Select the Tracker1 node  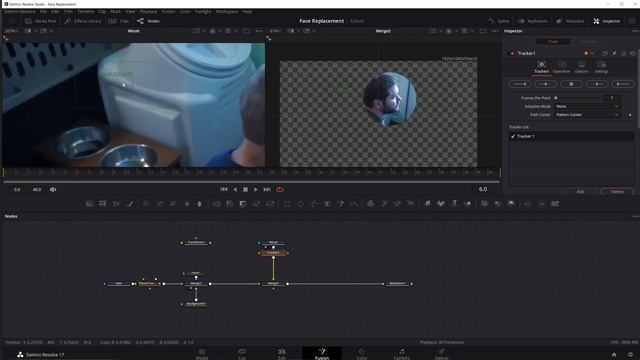(273, 253)
